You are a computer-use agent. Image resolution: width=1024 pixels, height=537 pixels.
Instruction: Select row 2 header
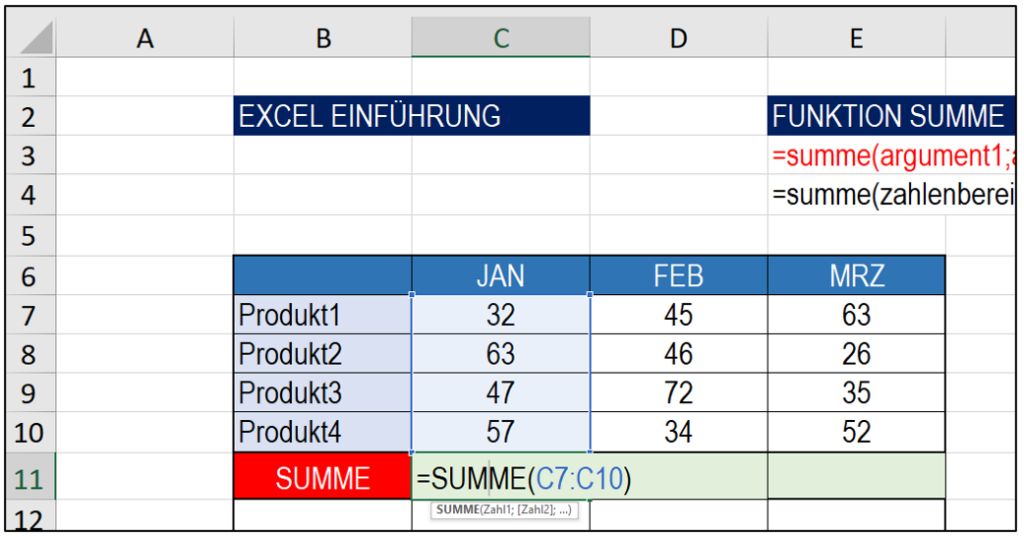[30, 116]
